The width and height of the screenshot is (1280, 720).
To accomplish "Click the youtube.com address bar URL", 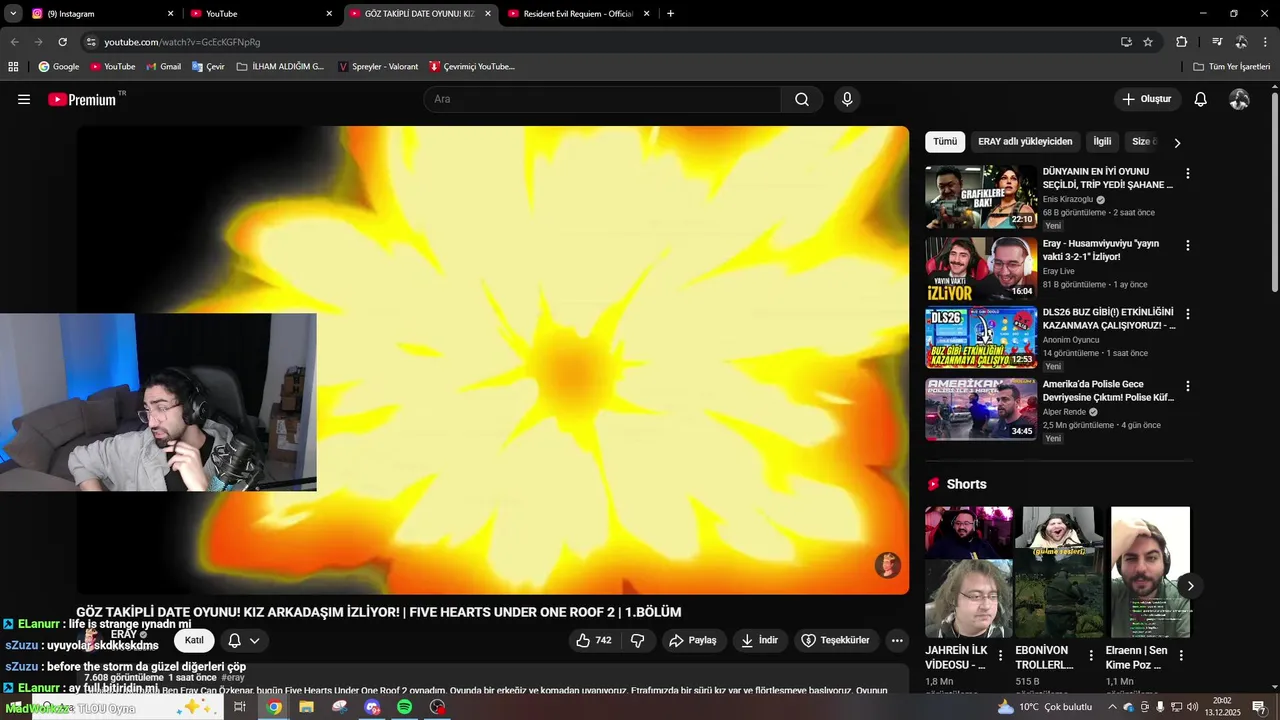I will coord(182,42).
